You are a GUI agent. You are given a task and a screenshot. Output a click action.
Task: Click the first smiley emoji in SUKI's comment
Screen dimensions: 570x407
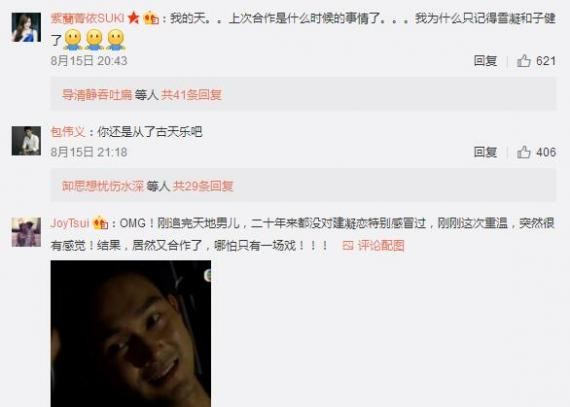pos(73,39)
